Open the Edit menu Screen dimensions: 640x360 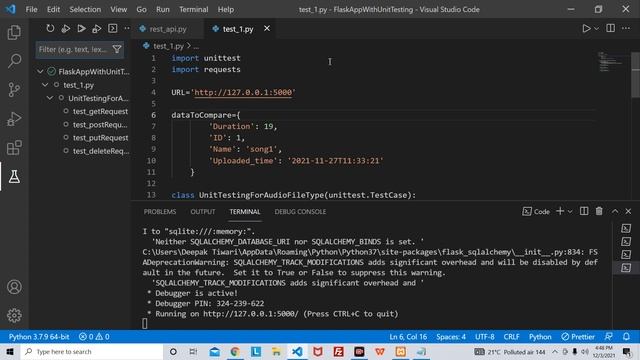point(53,9)
